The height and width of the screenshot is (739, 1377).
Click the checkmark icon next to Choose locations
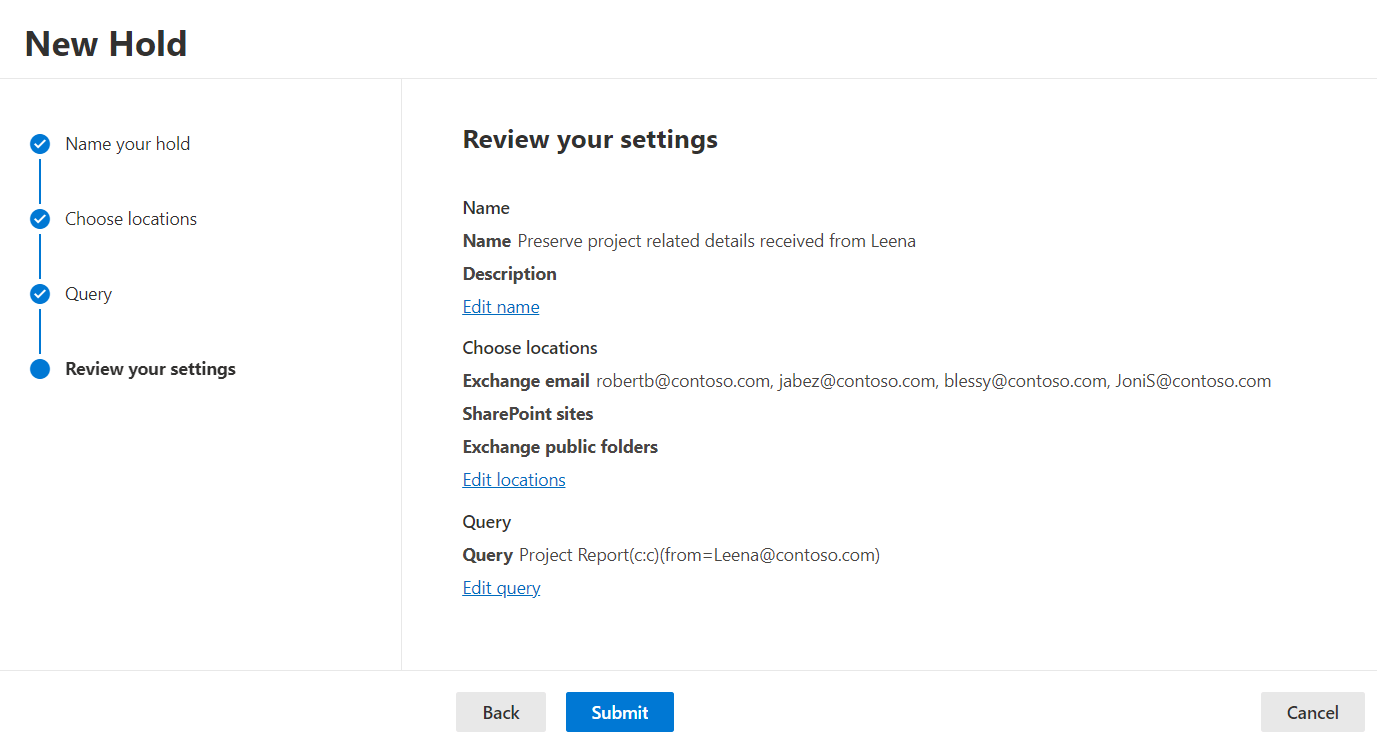click(x=39, y=218)
